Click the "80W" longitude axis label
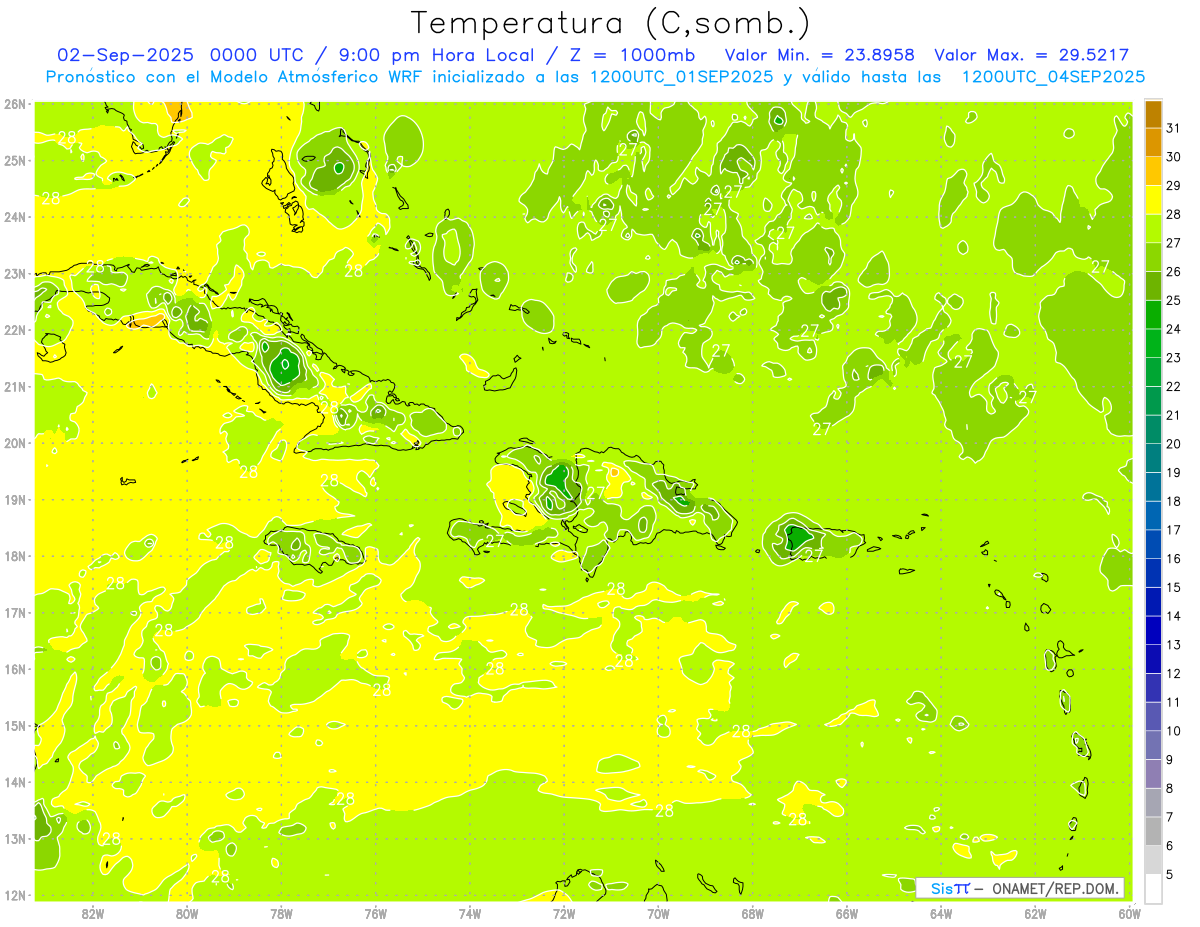This screenshot has width=1200, height=927. click(x=187, y=913)
